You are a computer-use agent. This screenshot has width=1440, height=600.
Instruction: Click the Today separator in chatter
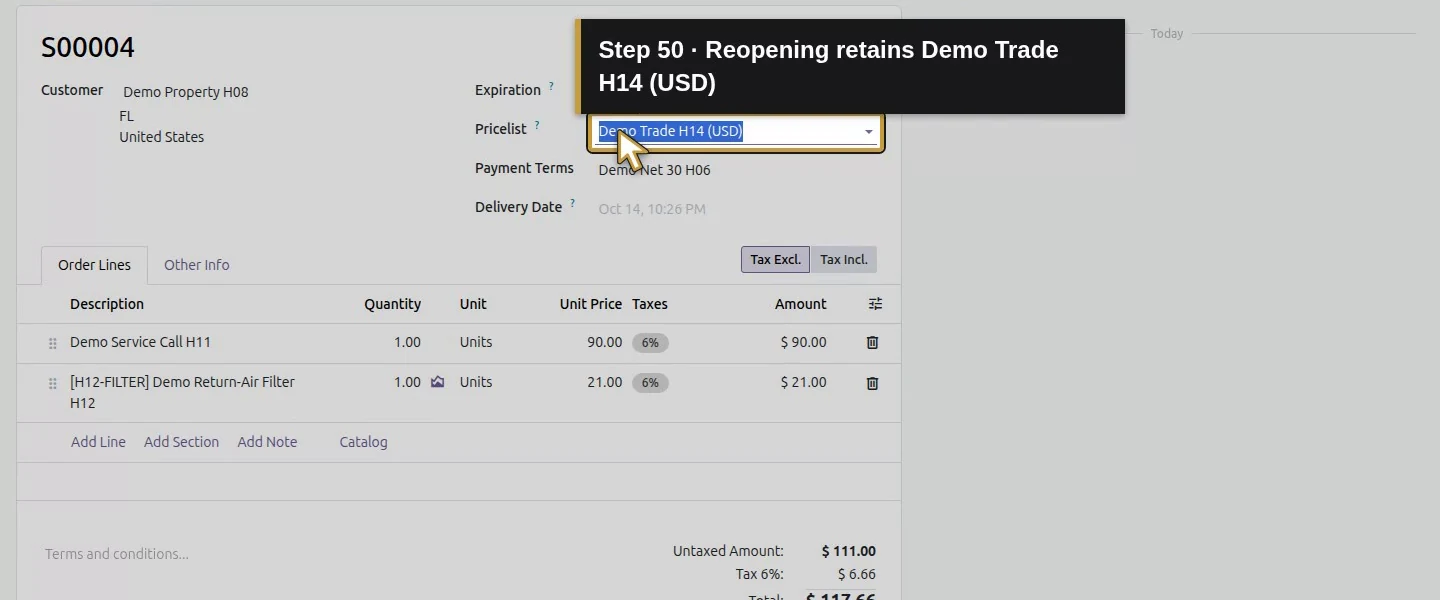click(1166, 34)
